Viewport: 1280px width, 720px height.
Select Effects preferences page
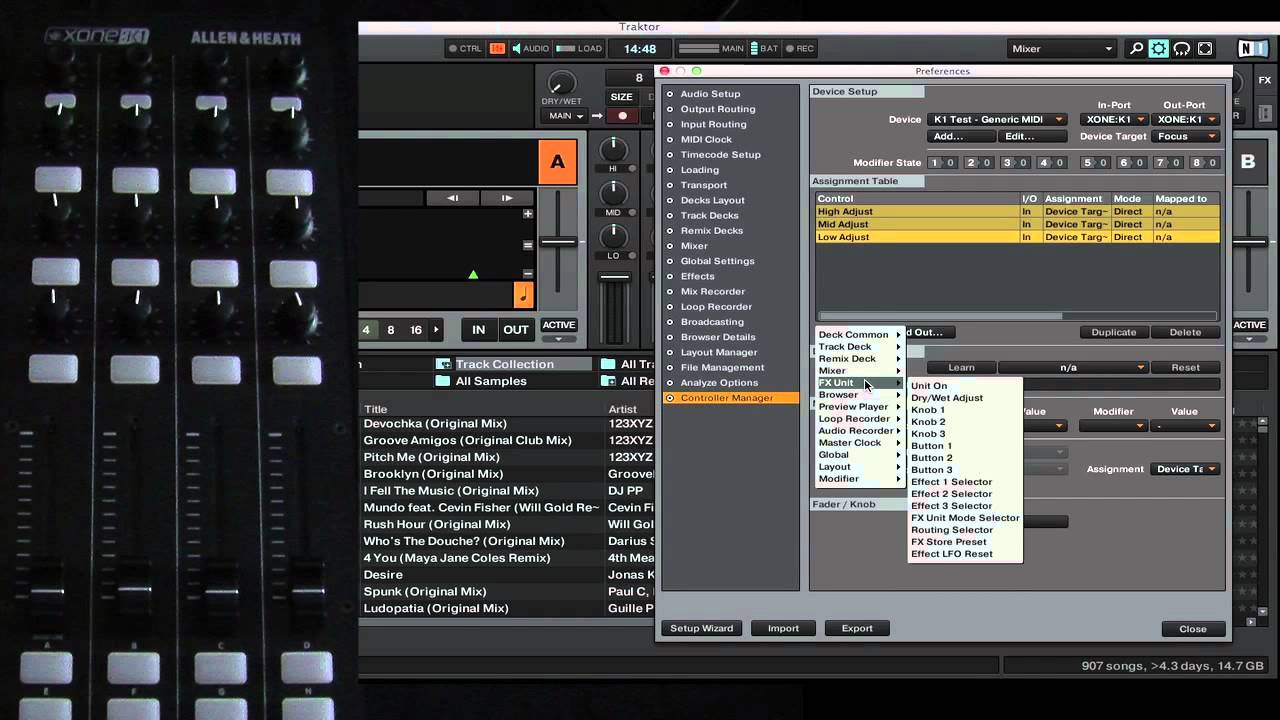pos(697,276)
